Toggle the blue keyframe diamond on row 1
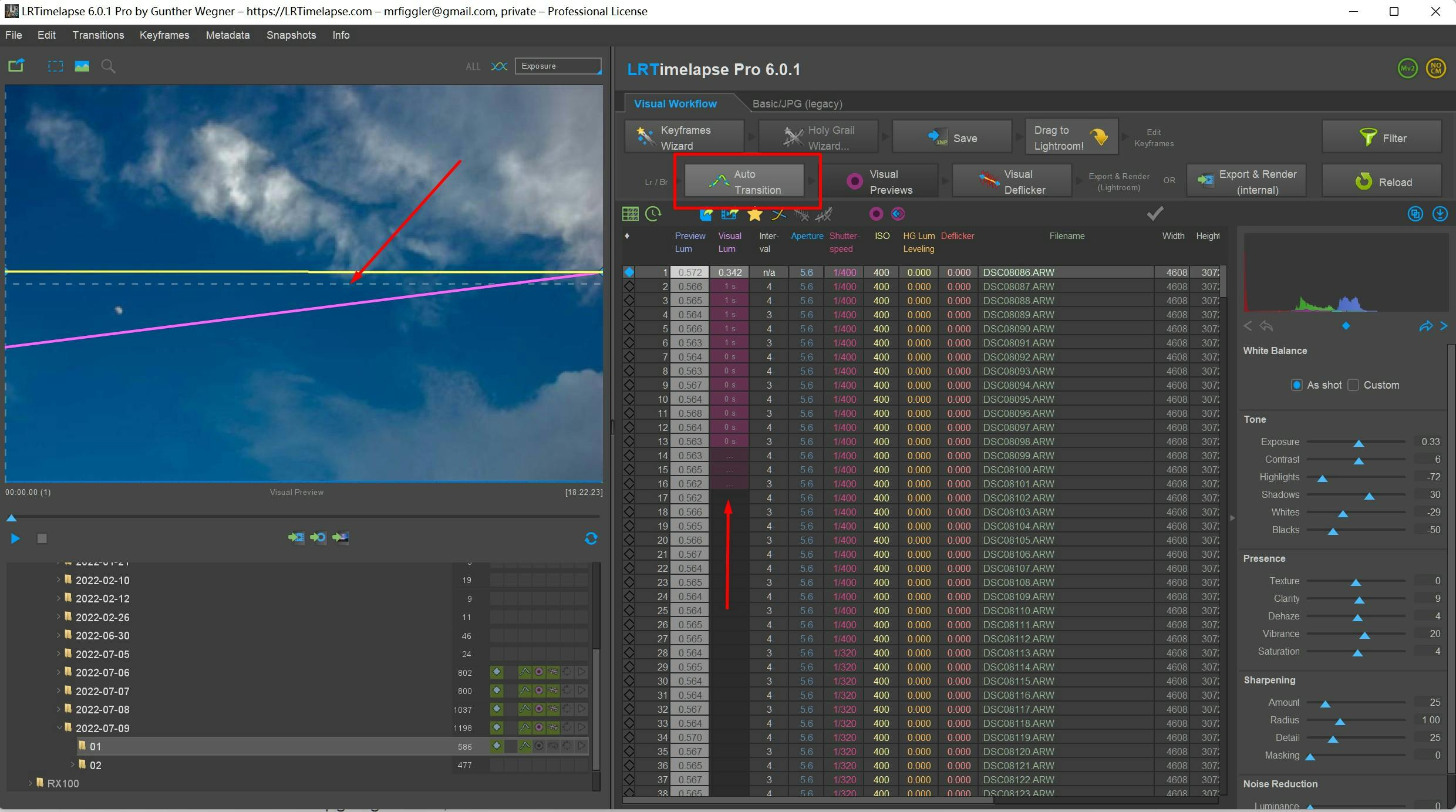 pos(629,272)
